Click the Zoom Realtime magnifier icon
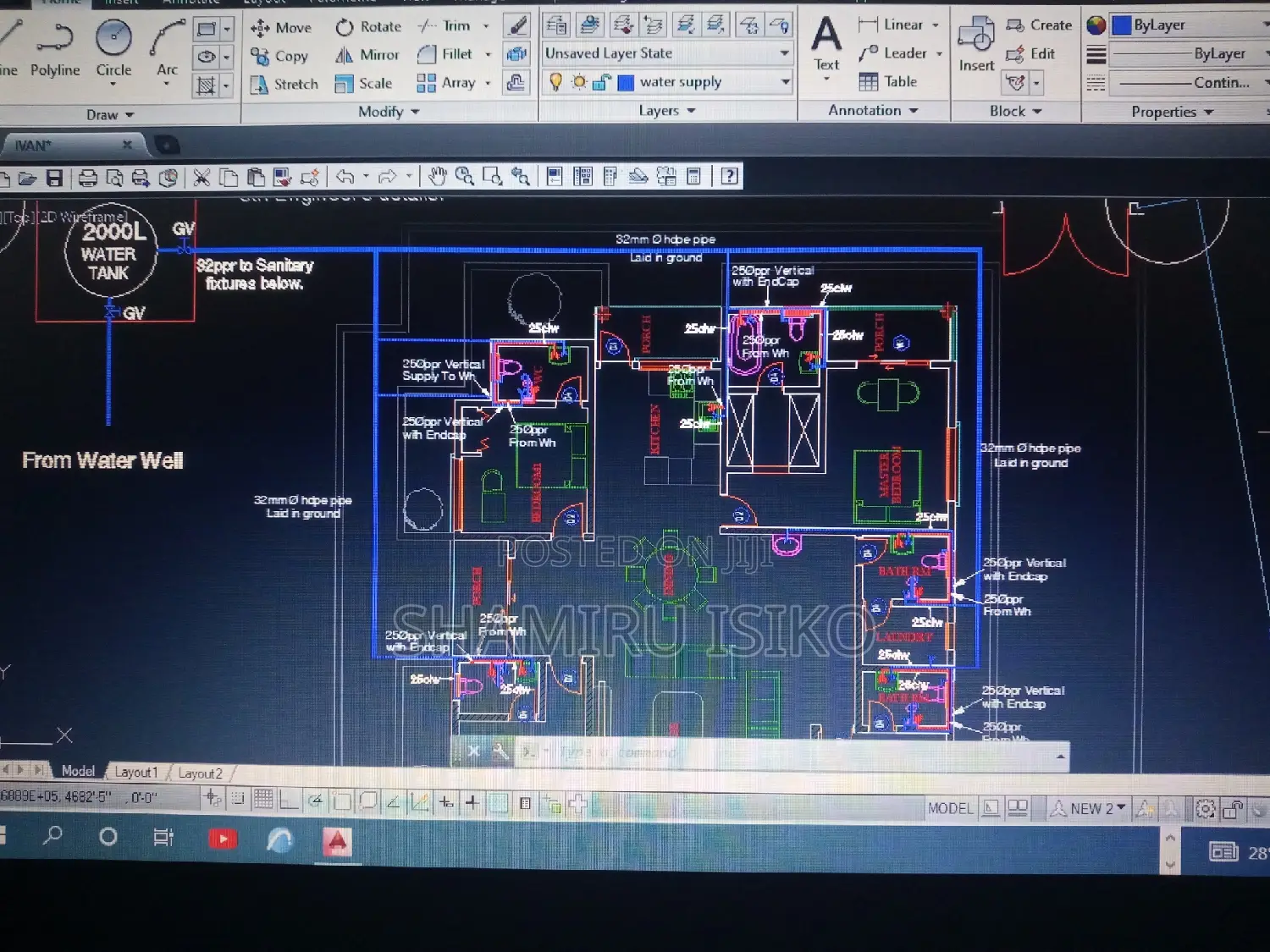The width and height of the screenshot is (1270, 952). 464,176
